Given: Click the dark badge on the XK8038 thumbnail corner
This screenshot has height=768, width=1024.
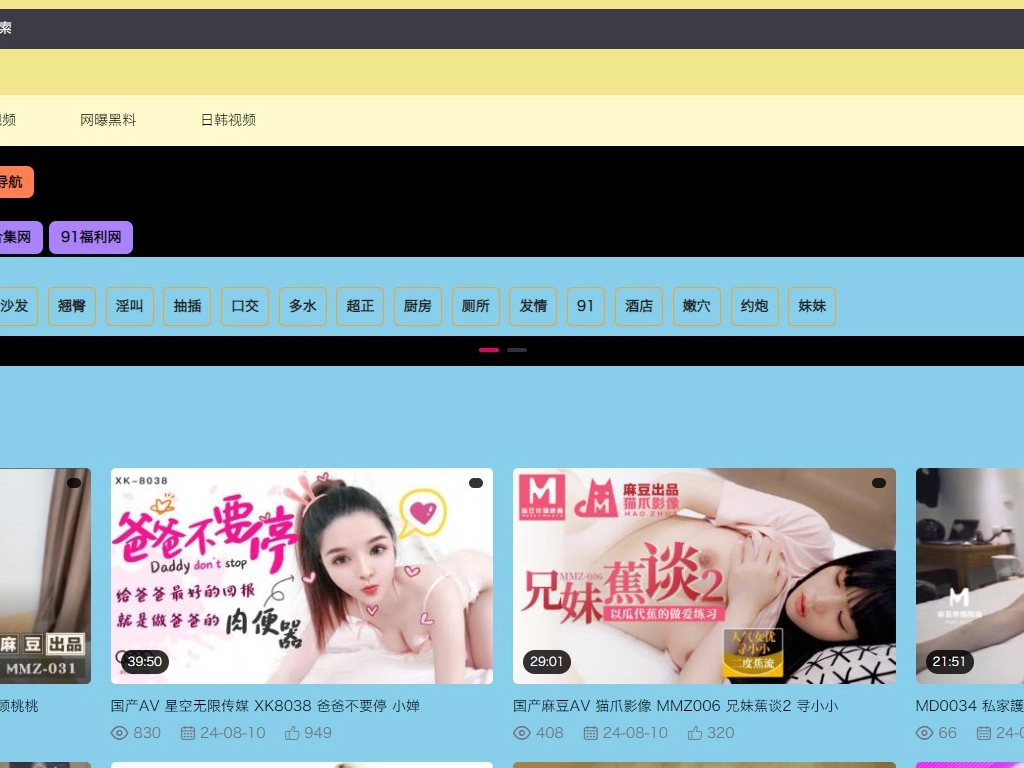Looking at the screenshot, I should tap(476, 483).
